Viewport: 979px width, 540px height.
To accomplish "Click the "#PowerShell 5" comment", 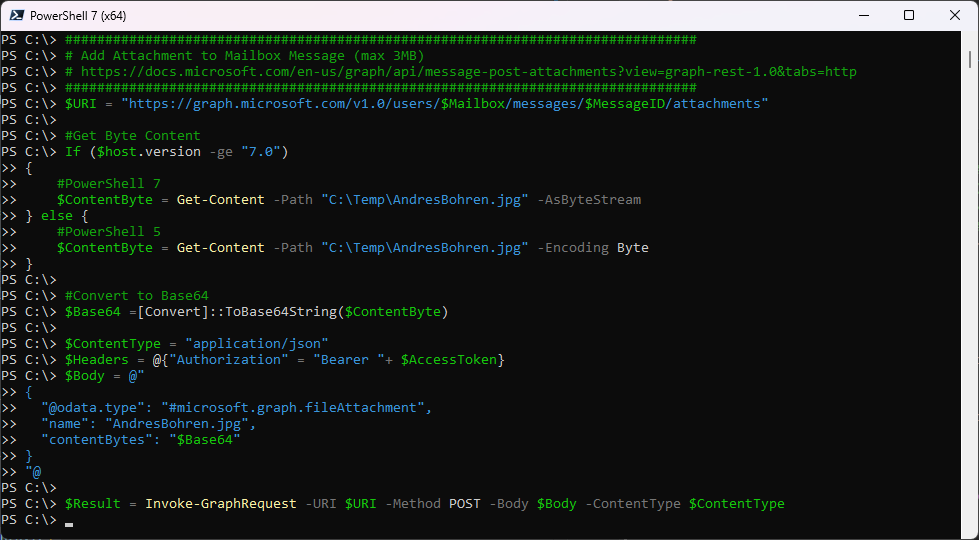I will click(109, 232).
